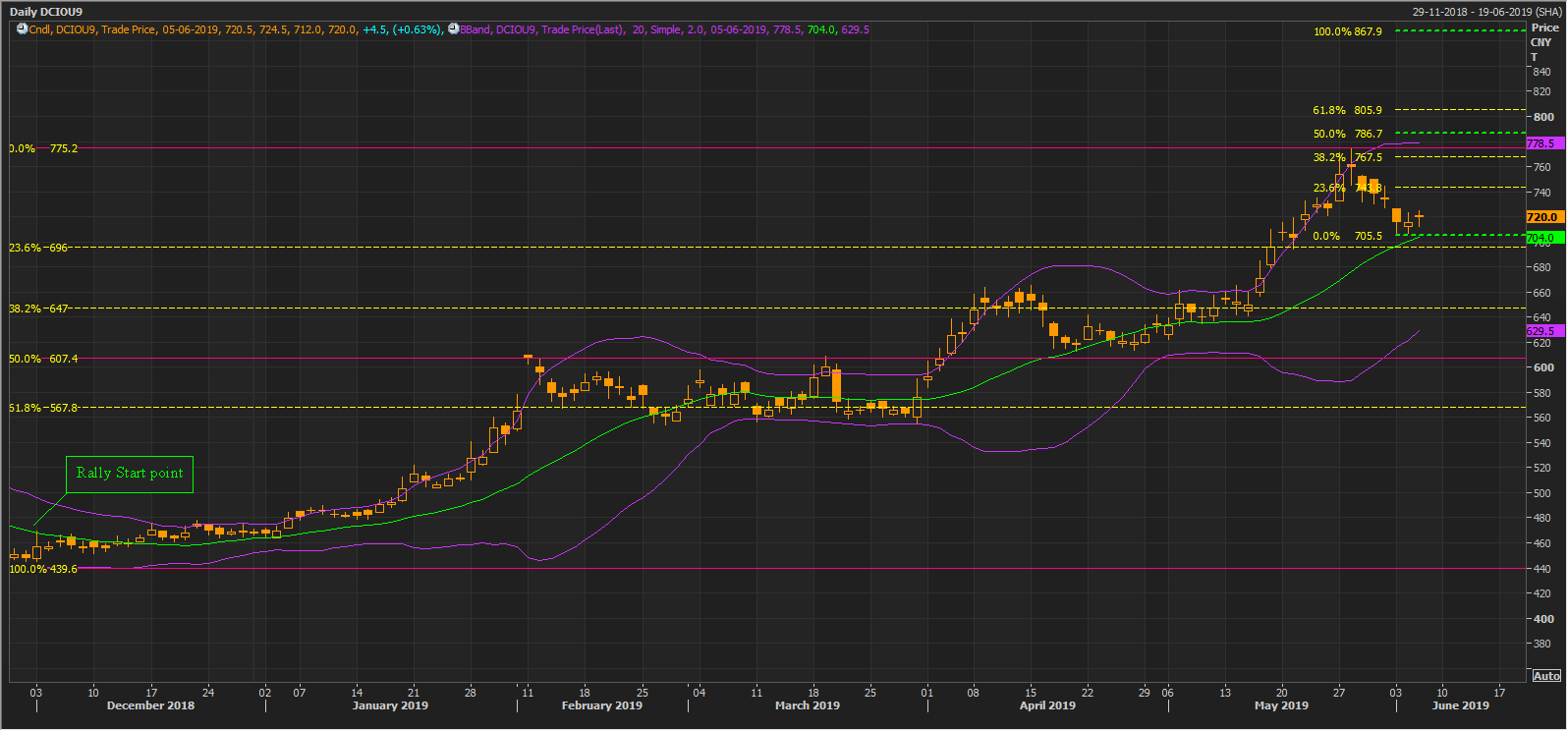The height and width of the screenshot is (731, 1568).
Task: Click the Cndl candlestick series legend icon
Action: pyautogui.click(x=22, y=29)
